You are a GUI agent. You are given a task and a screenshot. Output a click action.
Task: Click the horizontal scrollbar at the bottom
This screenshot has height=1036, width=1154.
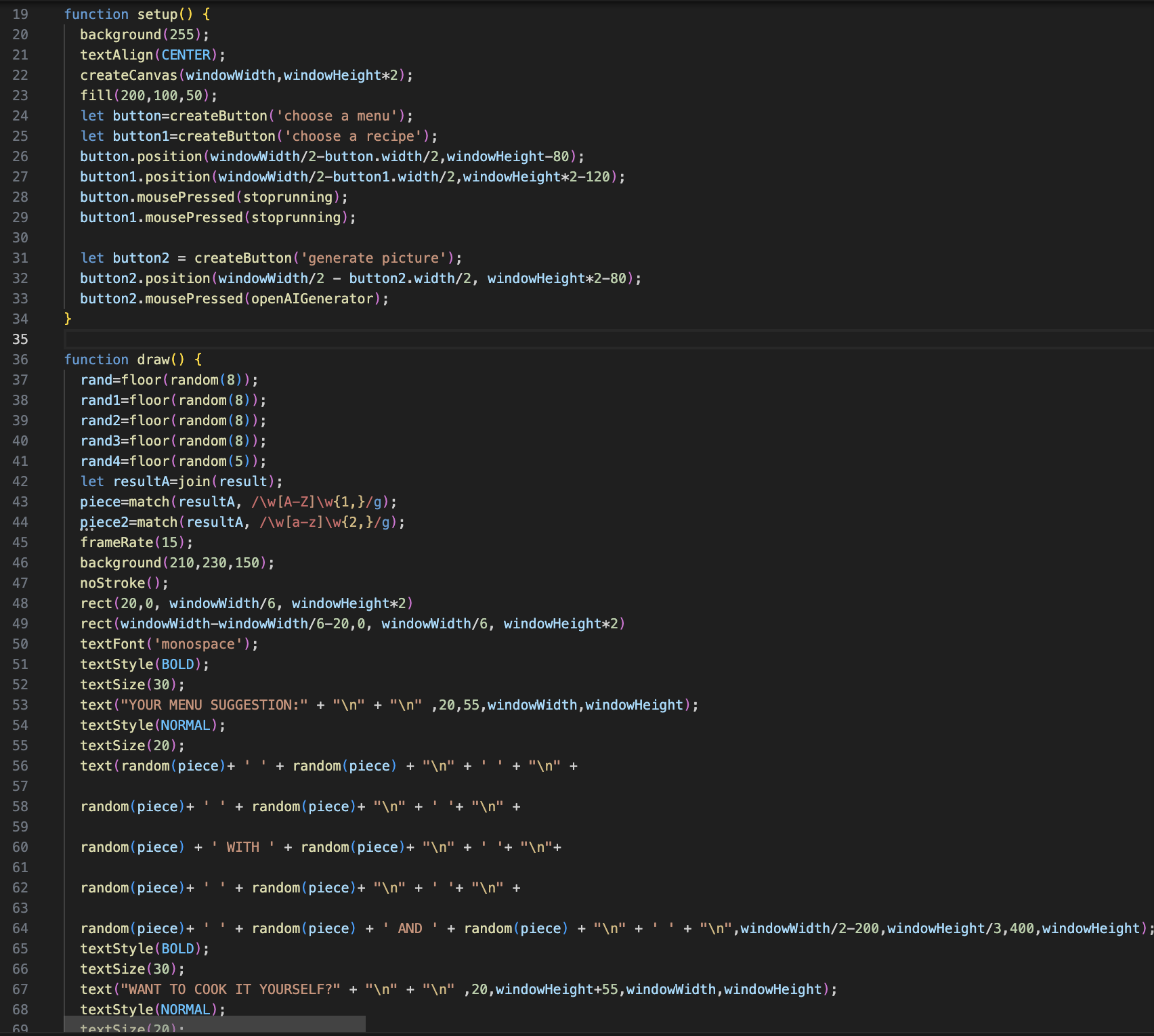pos(215,1024)
